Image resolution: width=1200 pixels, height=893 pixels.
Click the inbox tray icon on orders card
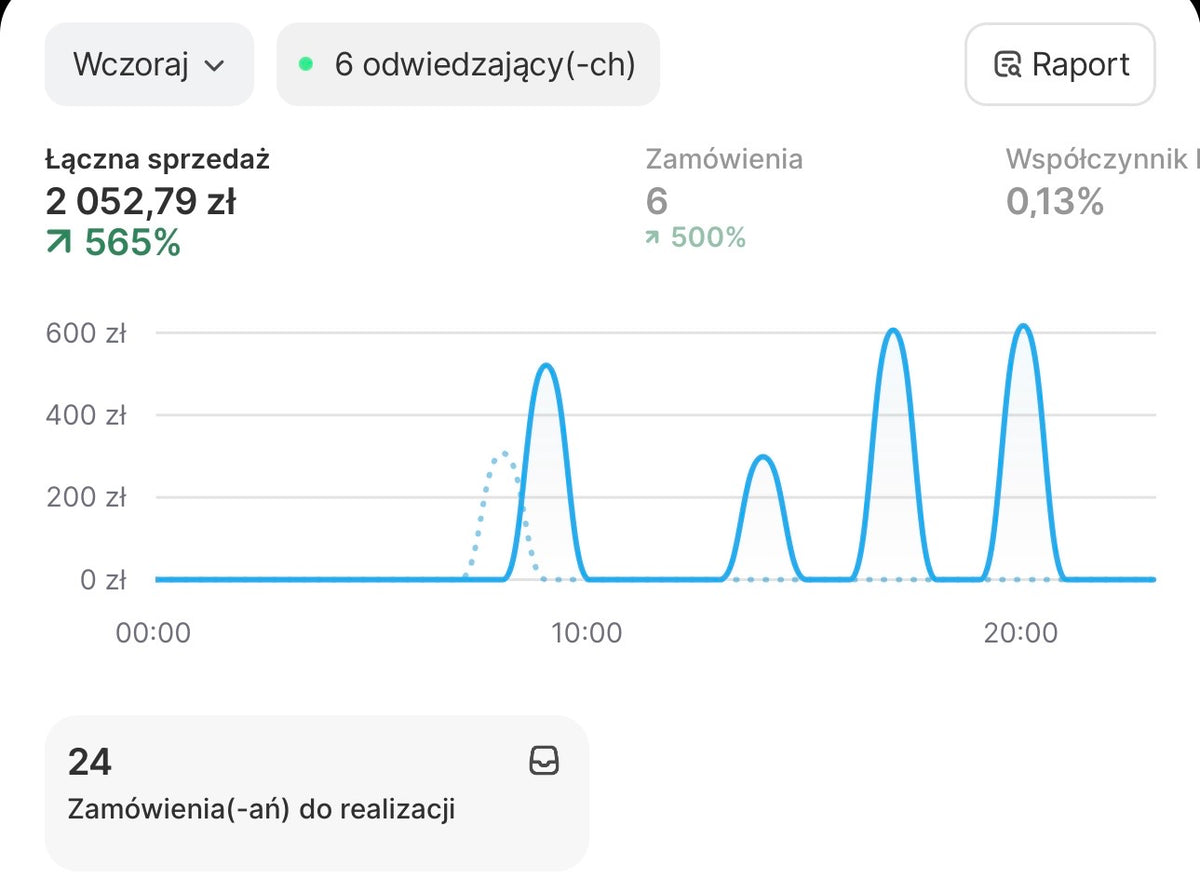pyautogui.click(x=543, y=762)
